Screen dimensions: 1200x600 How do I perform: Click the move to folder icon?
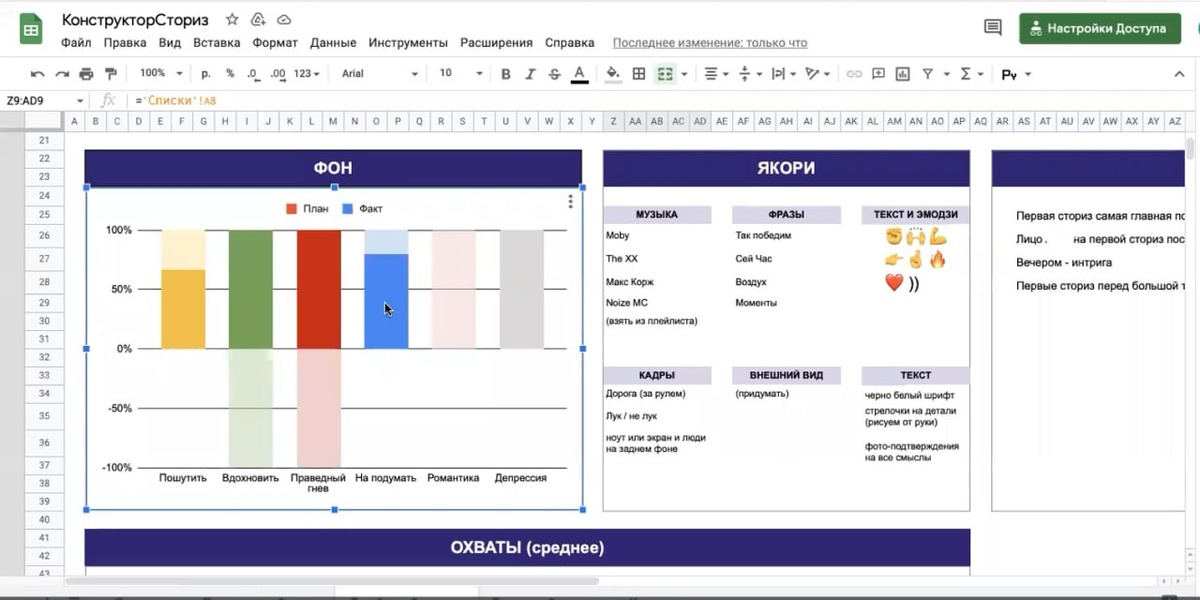pos(258,19)
